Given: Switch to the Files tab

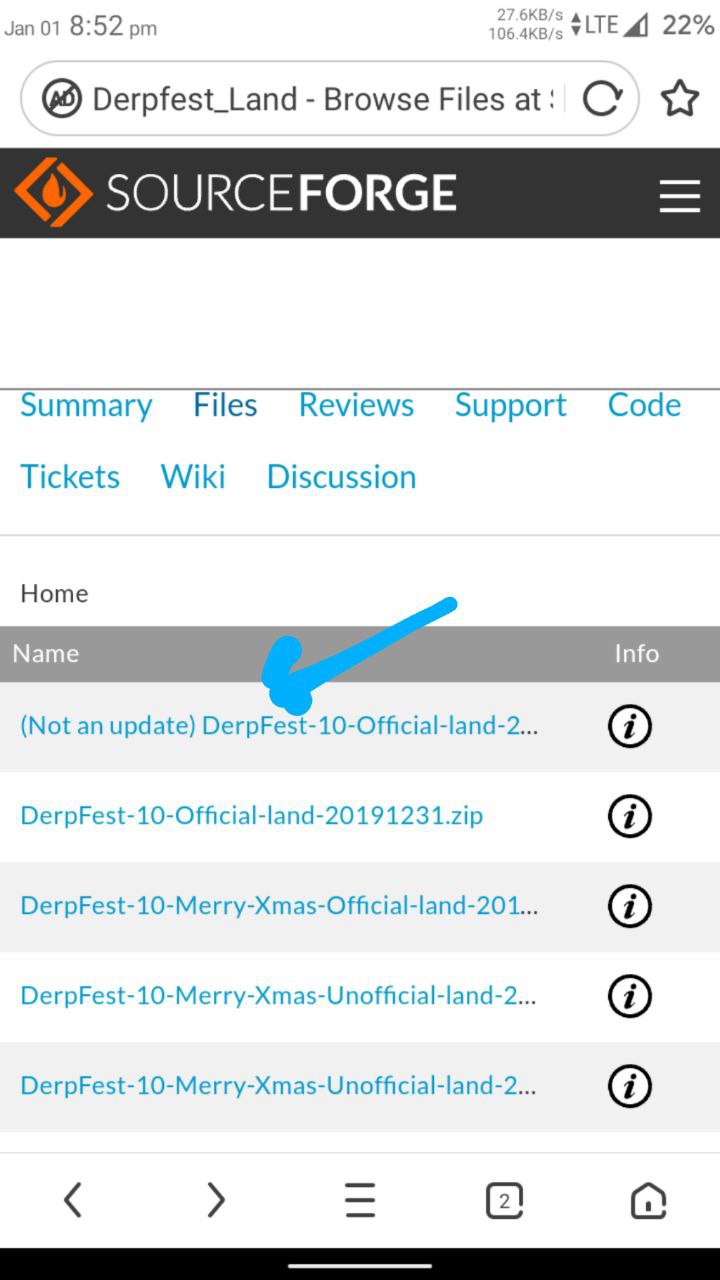Looking at the screenshot, I should pos(225,405).
